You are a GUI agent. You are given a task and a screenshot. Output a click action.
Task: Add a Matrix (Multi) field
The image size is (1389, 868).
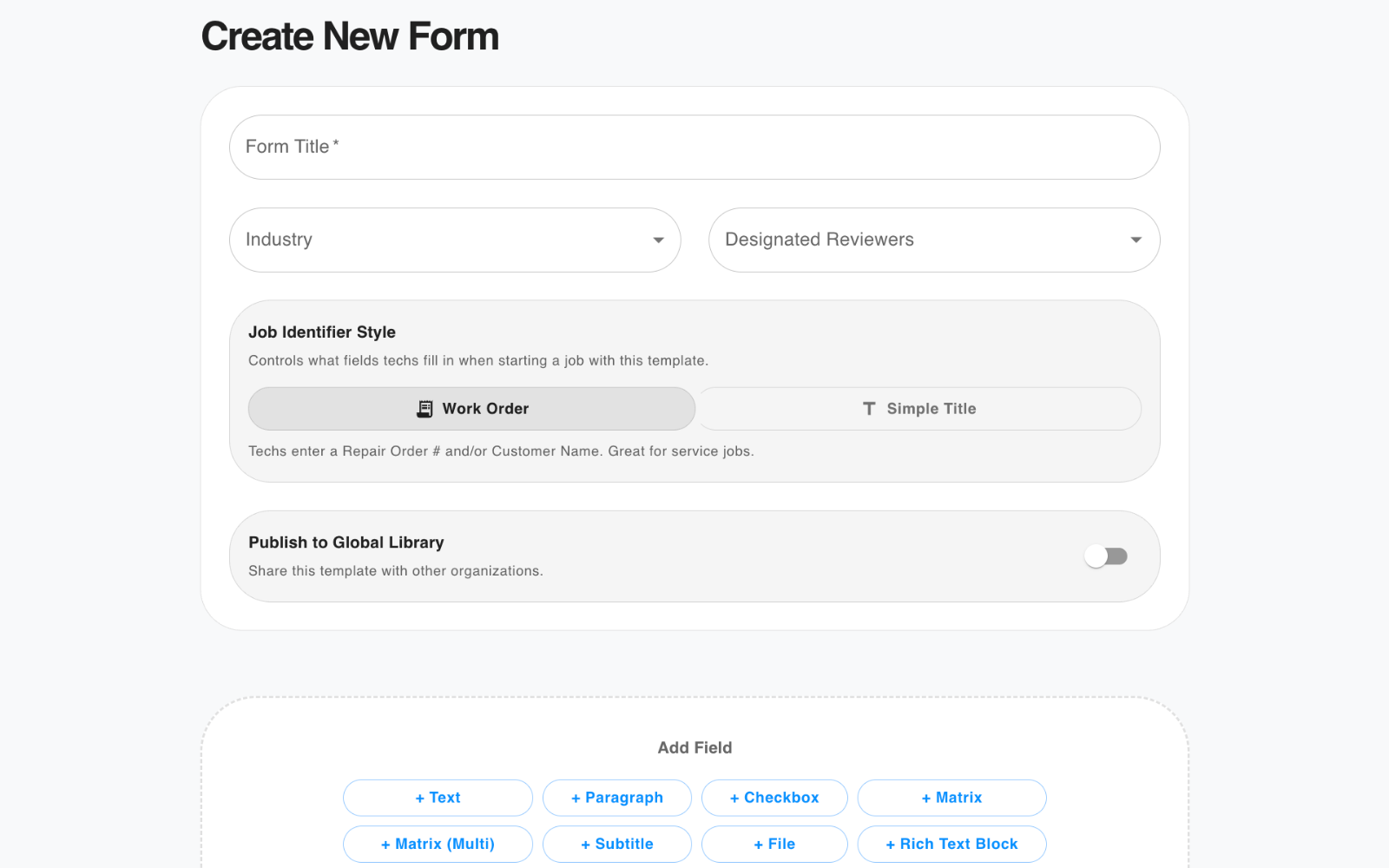coord(438,843)
